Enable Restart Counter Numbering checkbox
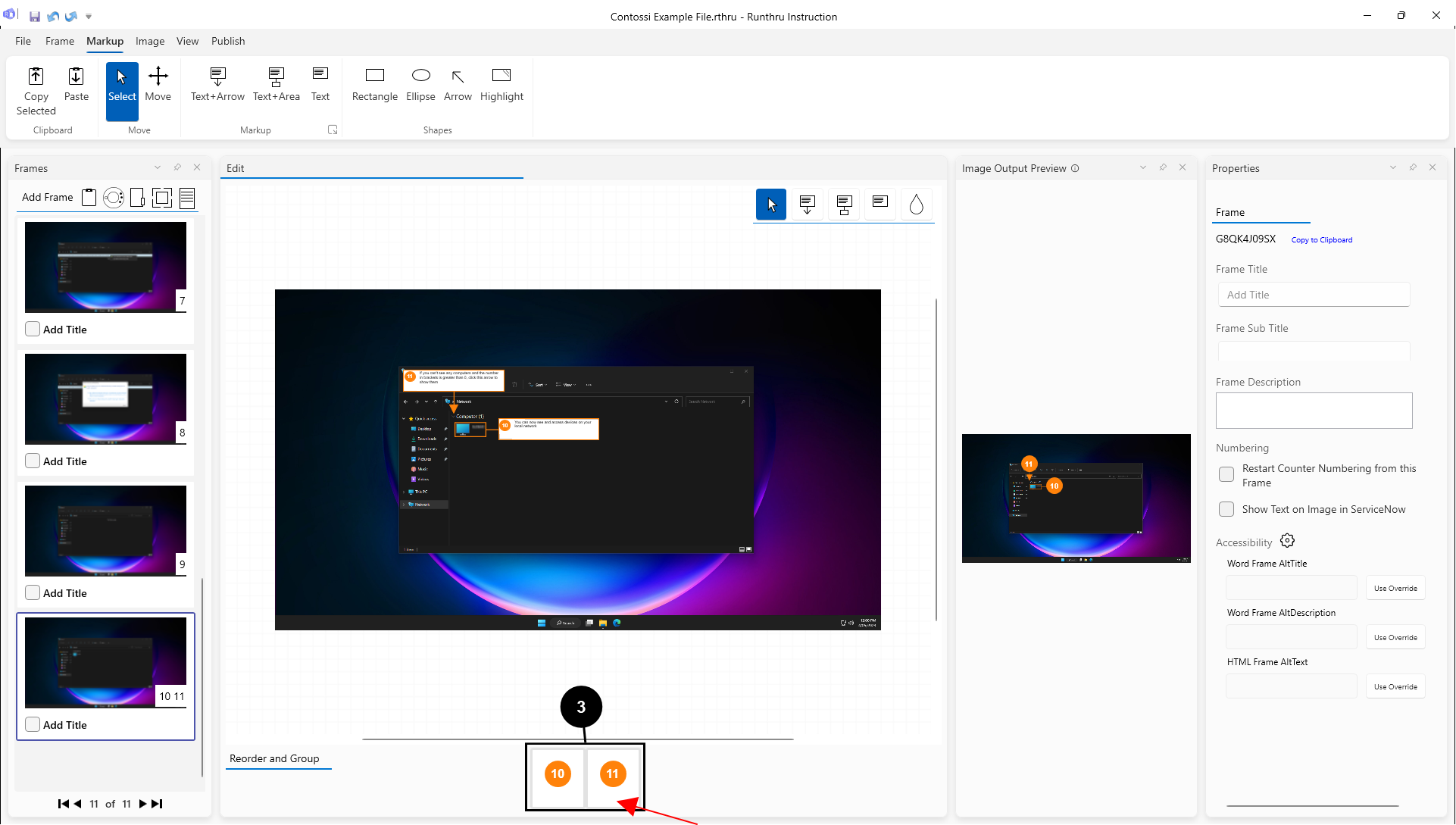The width and height of the screenshot is (1456, 825). (1226, 474)
